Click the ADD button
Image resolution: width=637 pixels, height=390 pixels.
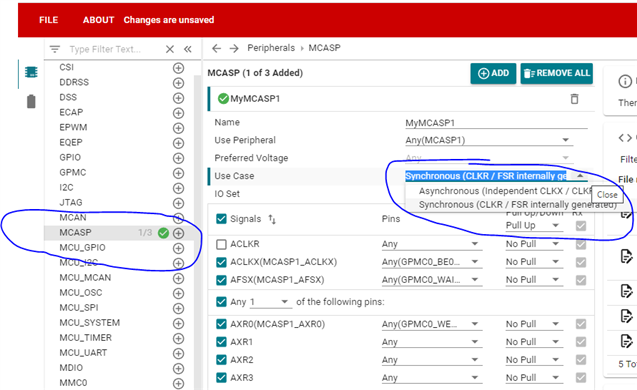click(493, 74)
